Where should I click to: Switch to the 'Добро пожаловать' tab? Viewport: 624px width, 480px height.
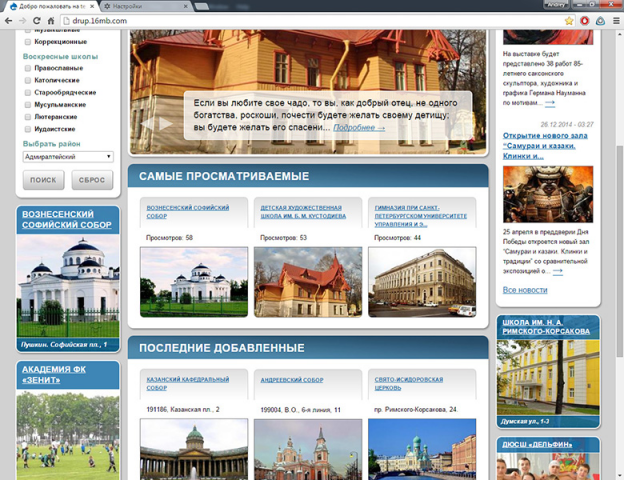click(x=53, y=6)
